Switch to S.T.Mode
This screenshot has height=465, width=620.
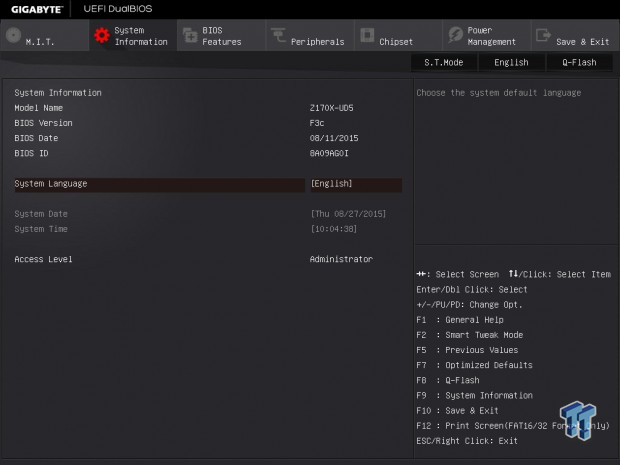pos(444,62)
